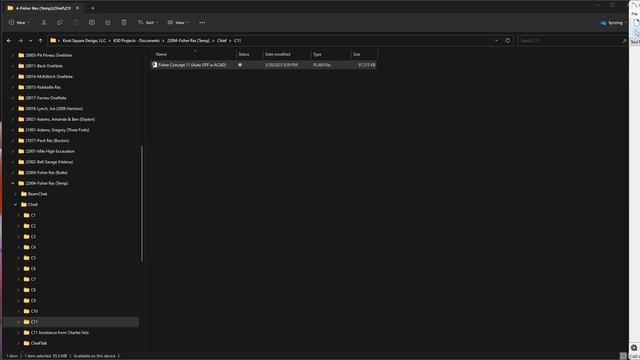This screenshot has width=640, height=360.
Task: Select KSD Projects - Documents breadcrumb
Action: pyautogui.click(x=137, y=40)
